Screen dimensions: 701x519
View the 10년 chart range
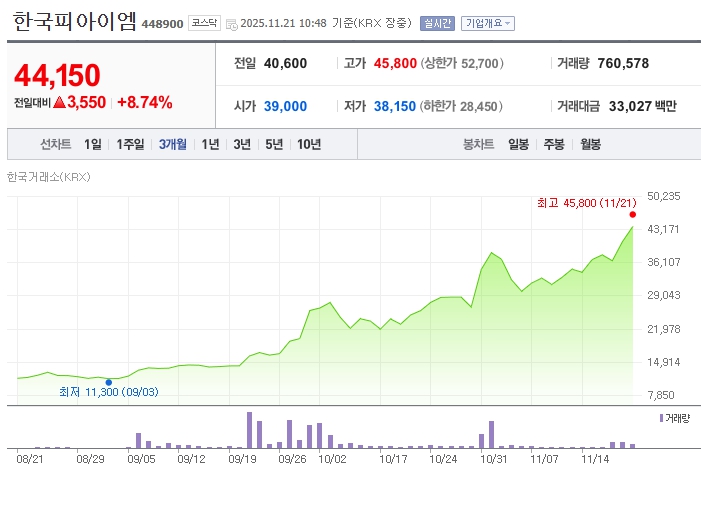[x=309, y=144]
